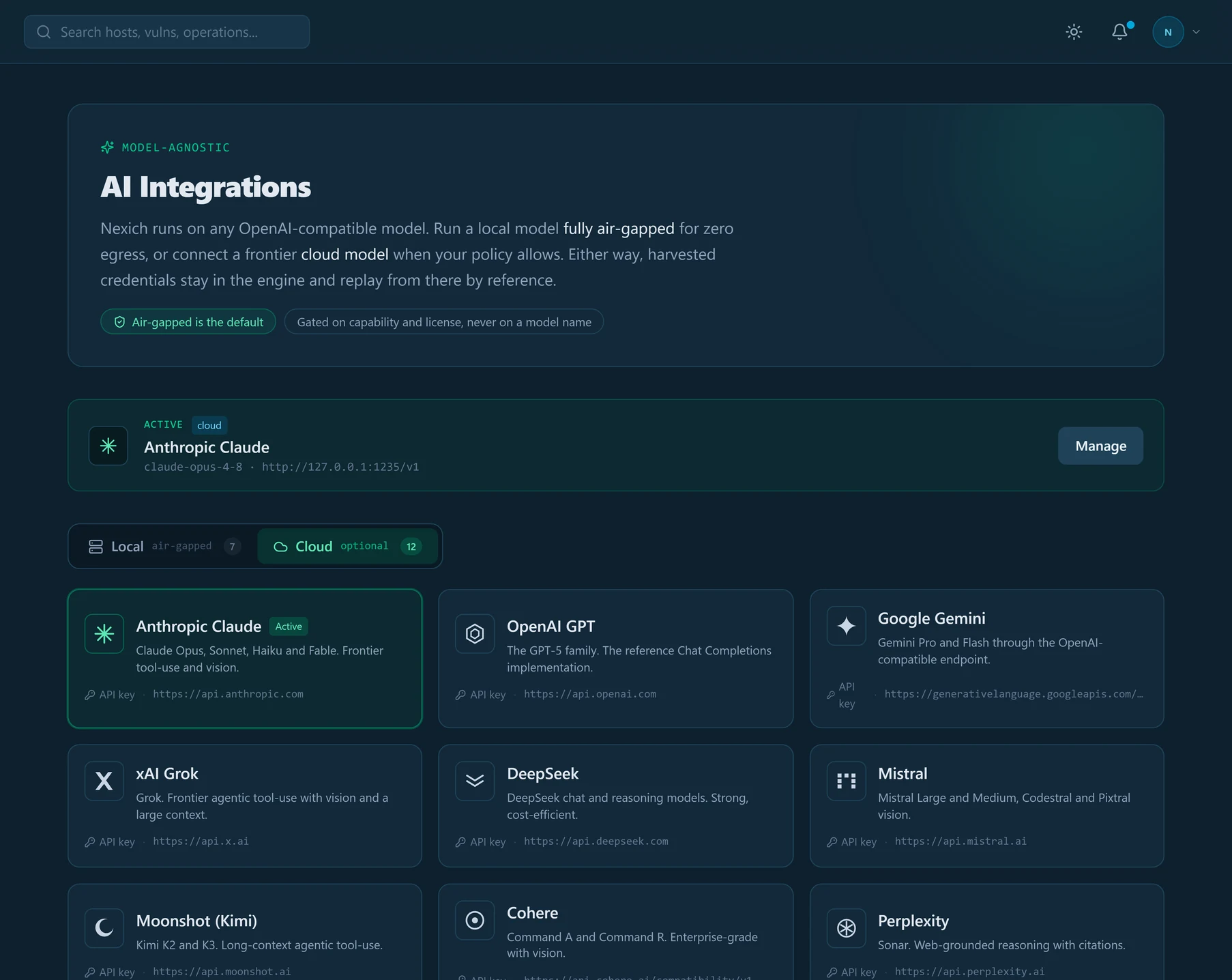The height and width of the screenshot is (980, 1232).
Task: Click the AI Integrations heading
Action: [x=205, y=187]
